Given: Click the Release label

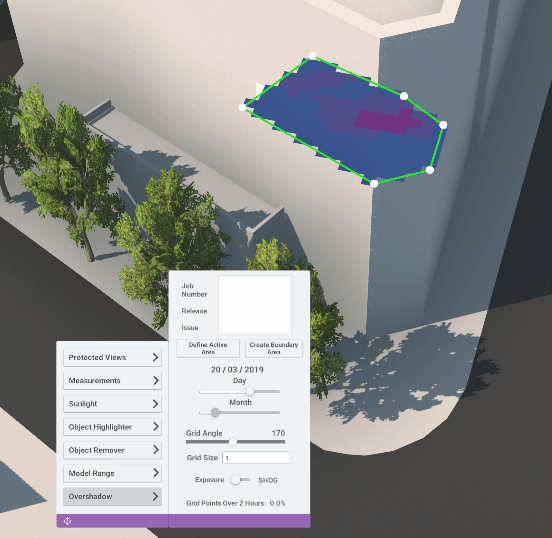Looking at the screenshot, I should click(x=194, y=311).
